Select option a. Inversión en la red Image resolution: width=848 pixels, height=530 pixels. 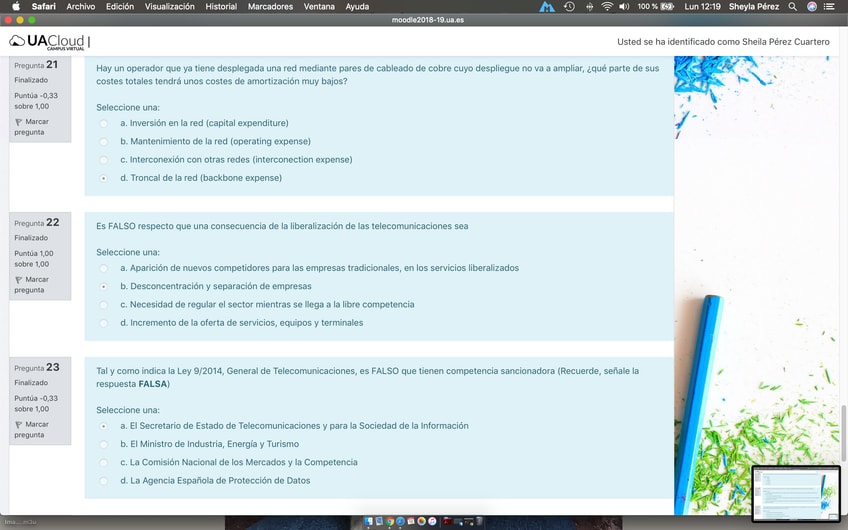pyautogui.click(x=104, y=124)
